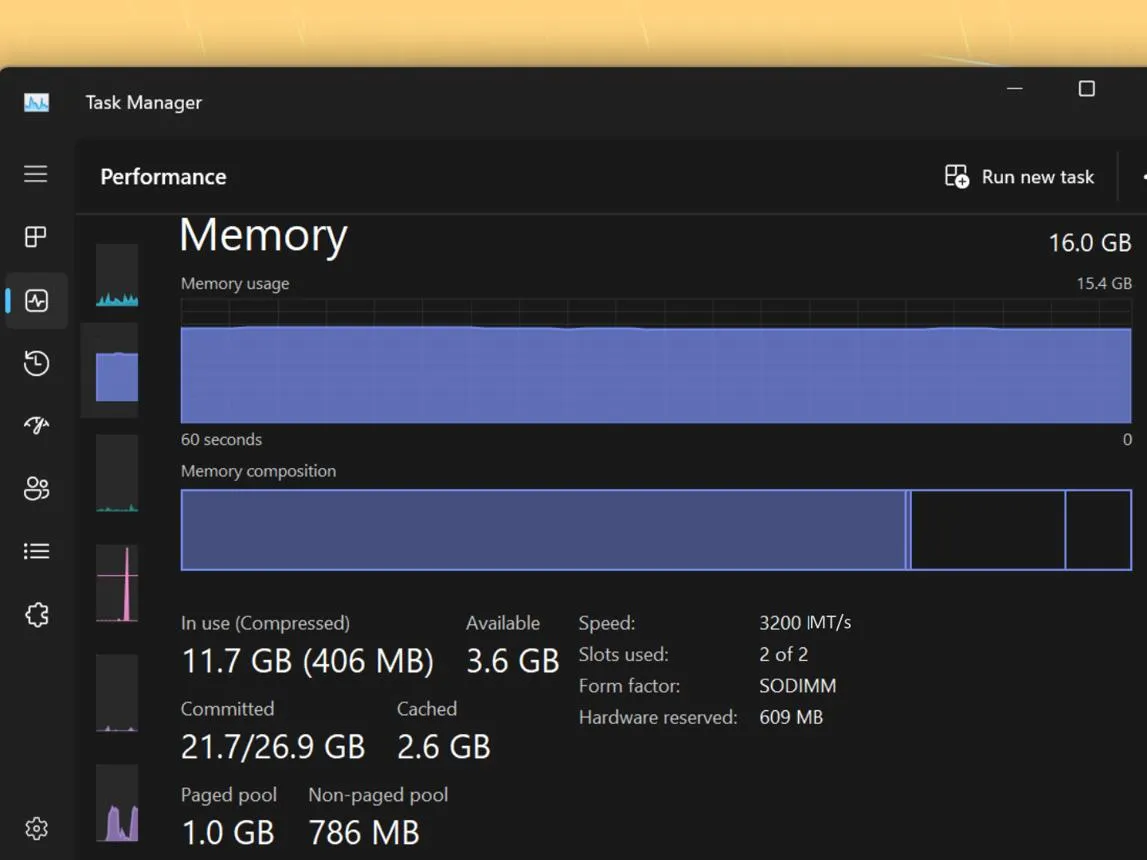Click the Task Manager app icon in title bar
The width and height of the screenshot is (1147, 860).
pos(36,102)
